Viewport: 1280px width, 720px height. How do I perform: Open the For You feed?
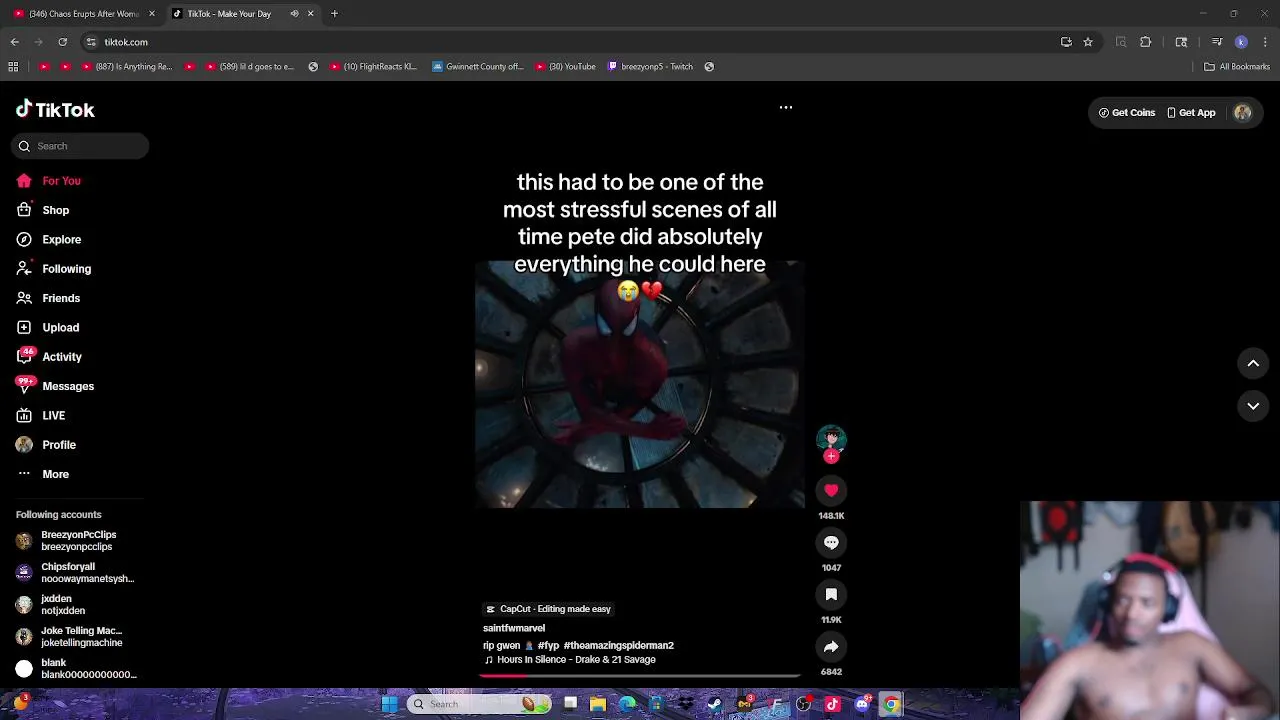pyautogui.click(x=48, y=181)
